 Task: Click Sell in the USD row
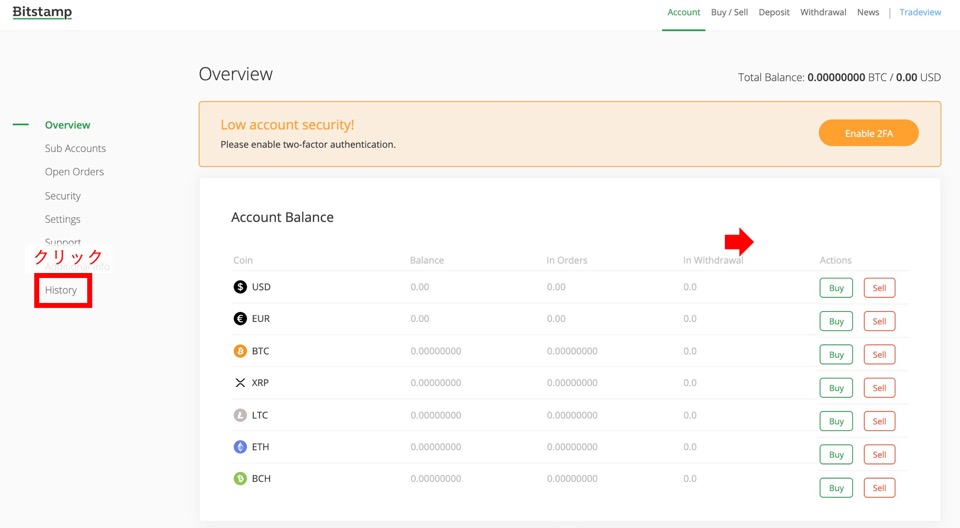click(x=879, y=288)
